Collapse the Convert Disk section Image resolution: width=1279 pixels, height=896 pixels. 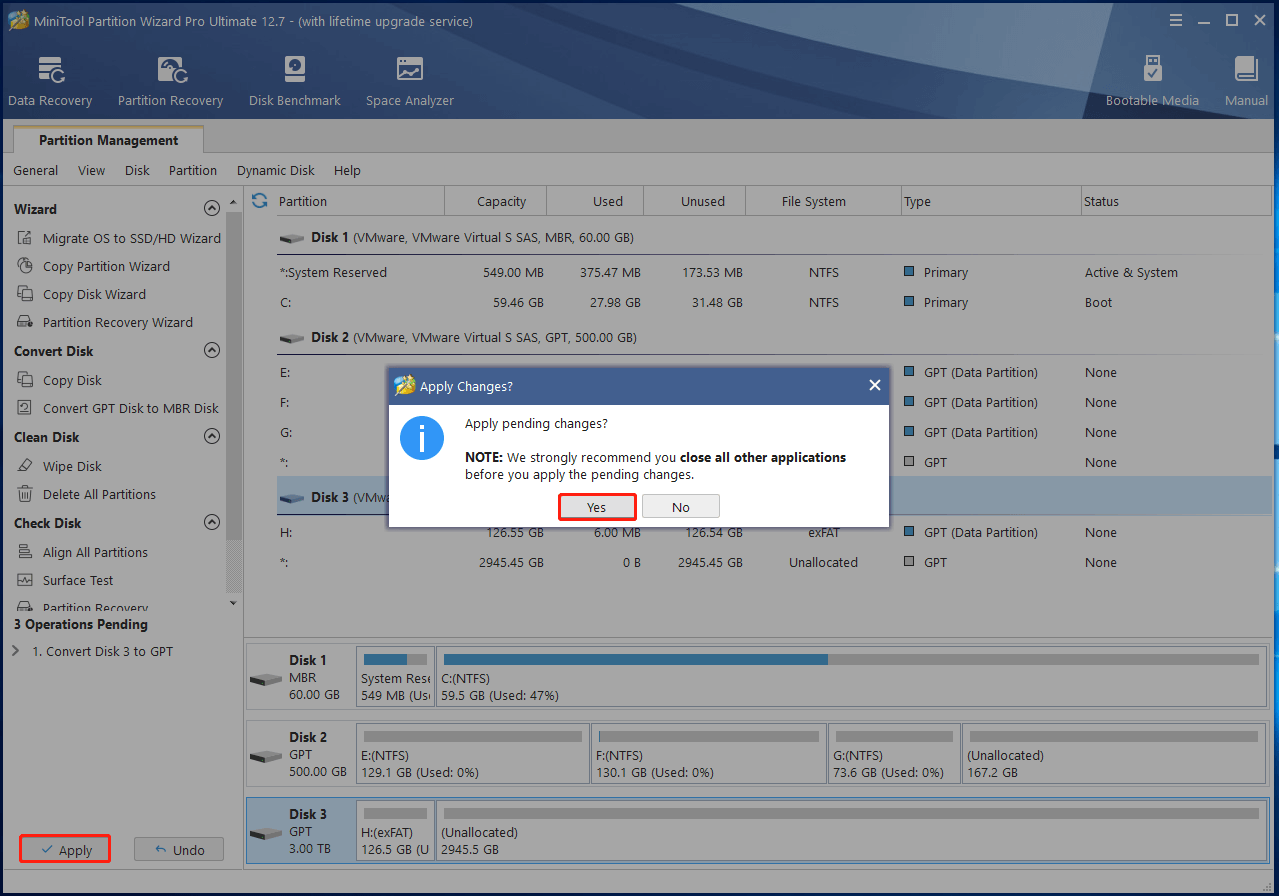pyautogui.click(x=211, y=351)
